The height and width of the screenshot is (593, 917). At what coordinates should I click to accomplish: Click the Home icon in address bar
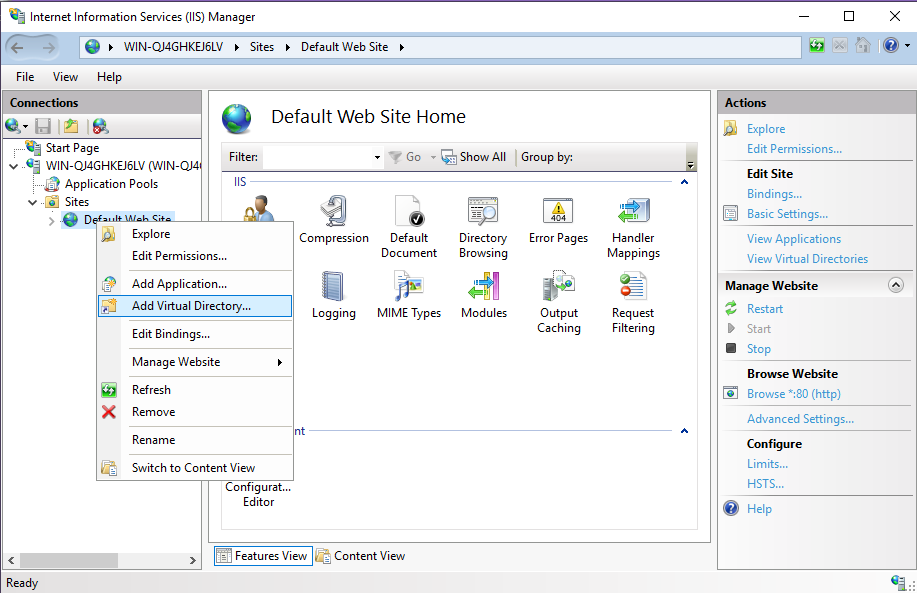[x=863, y=46]
